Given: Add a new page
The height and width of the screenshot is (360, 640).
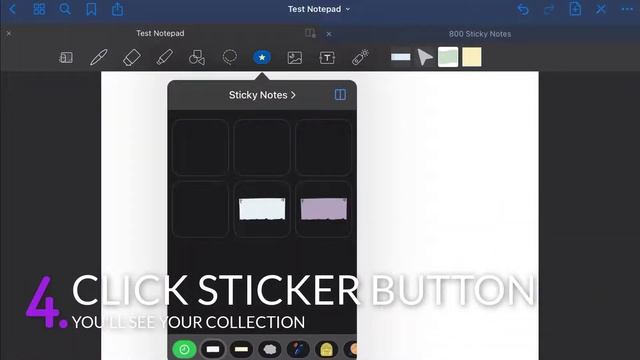Looking at the screenshot, I should coord(575,9).
